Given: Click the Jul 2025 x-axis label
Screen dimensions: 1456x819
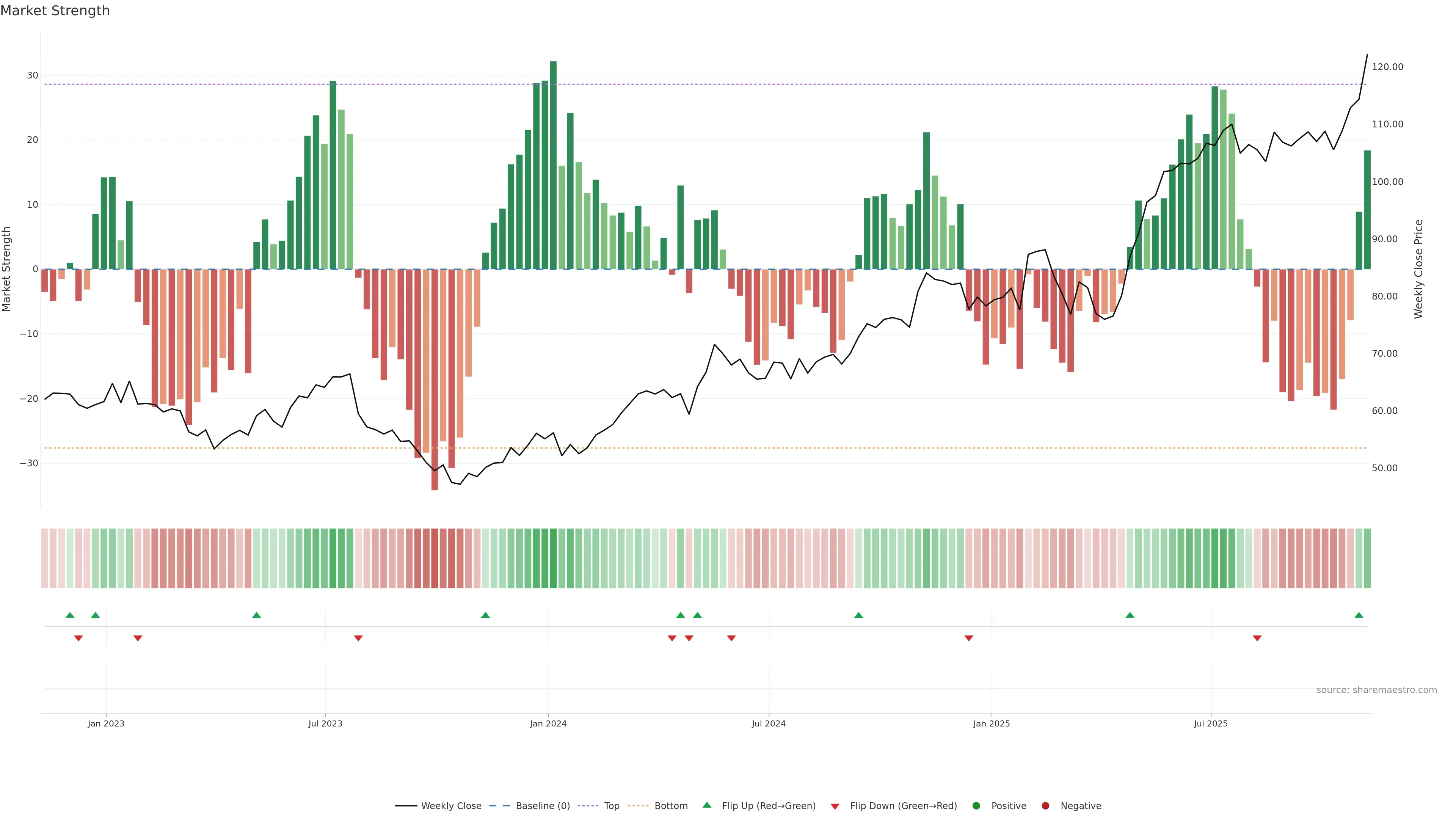Looking at the screenshot, I should [1210, 723].
